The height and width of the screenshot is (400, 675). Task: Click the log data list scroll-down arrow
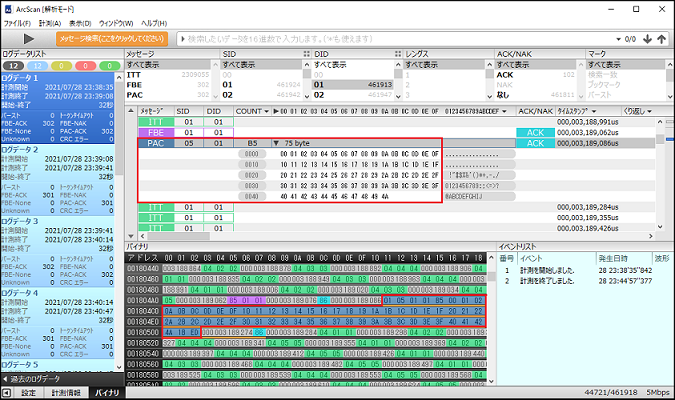(119, 367)
